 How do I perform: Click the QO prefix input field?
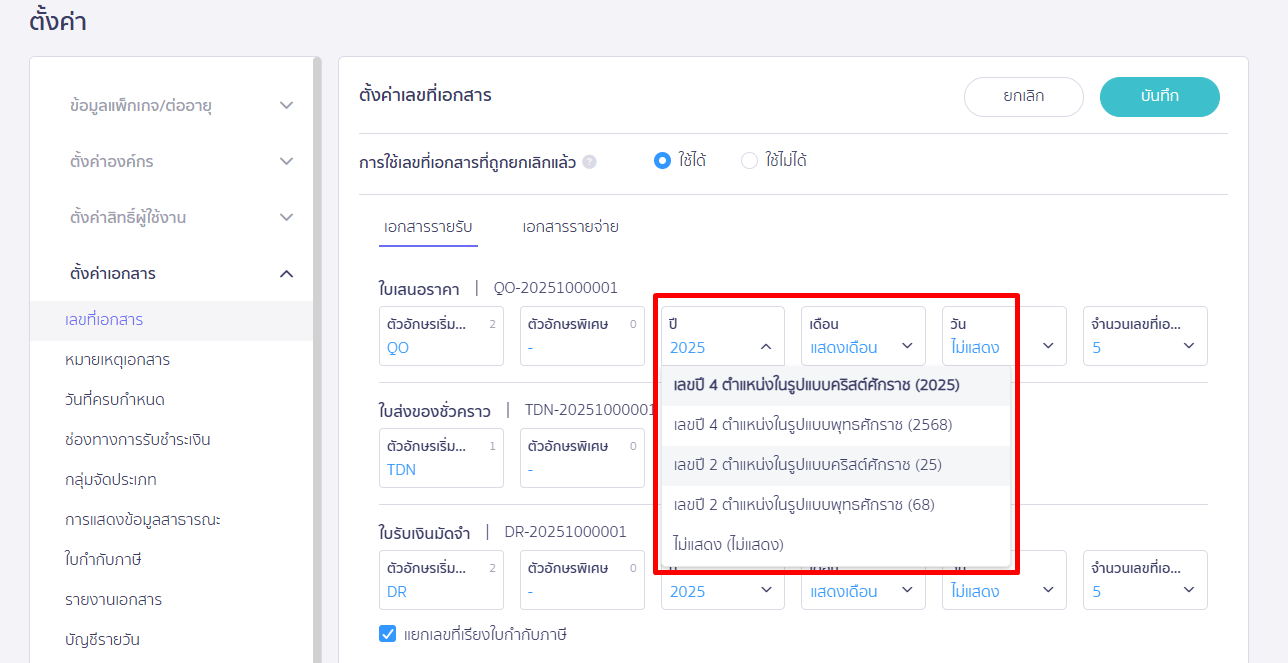point(440,348)
